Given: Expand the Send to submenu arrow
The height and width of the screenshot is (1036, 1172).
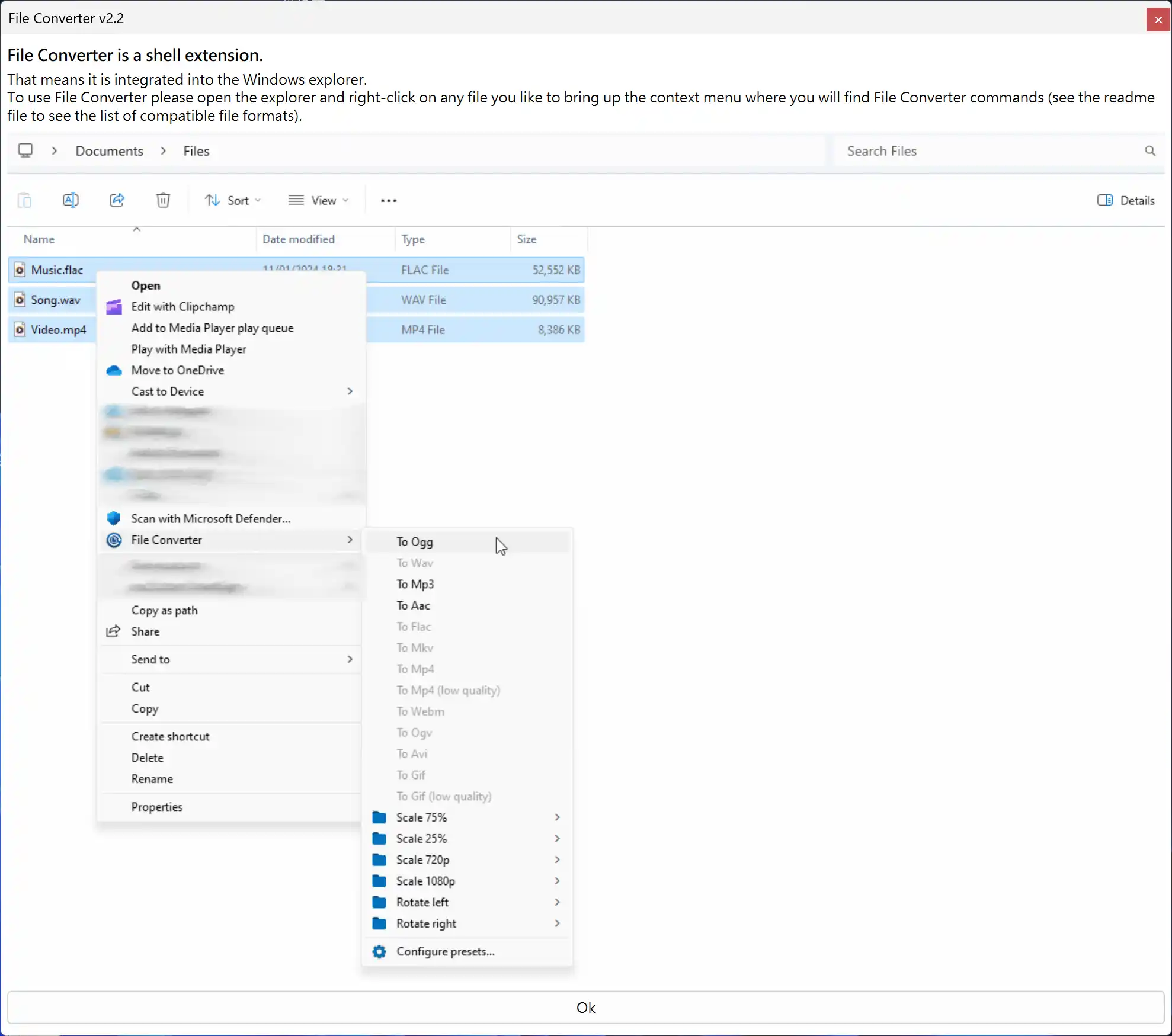Looking at the screenshot, I should pyautogui.click(x=350, y=659).
